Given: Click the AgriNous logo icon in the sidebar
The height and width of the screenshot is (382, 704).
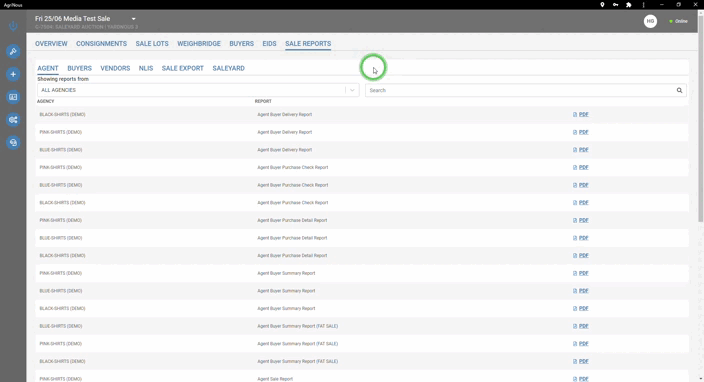Looking at the screenshot, I should click(x=13, y=26).
